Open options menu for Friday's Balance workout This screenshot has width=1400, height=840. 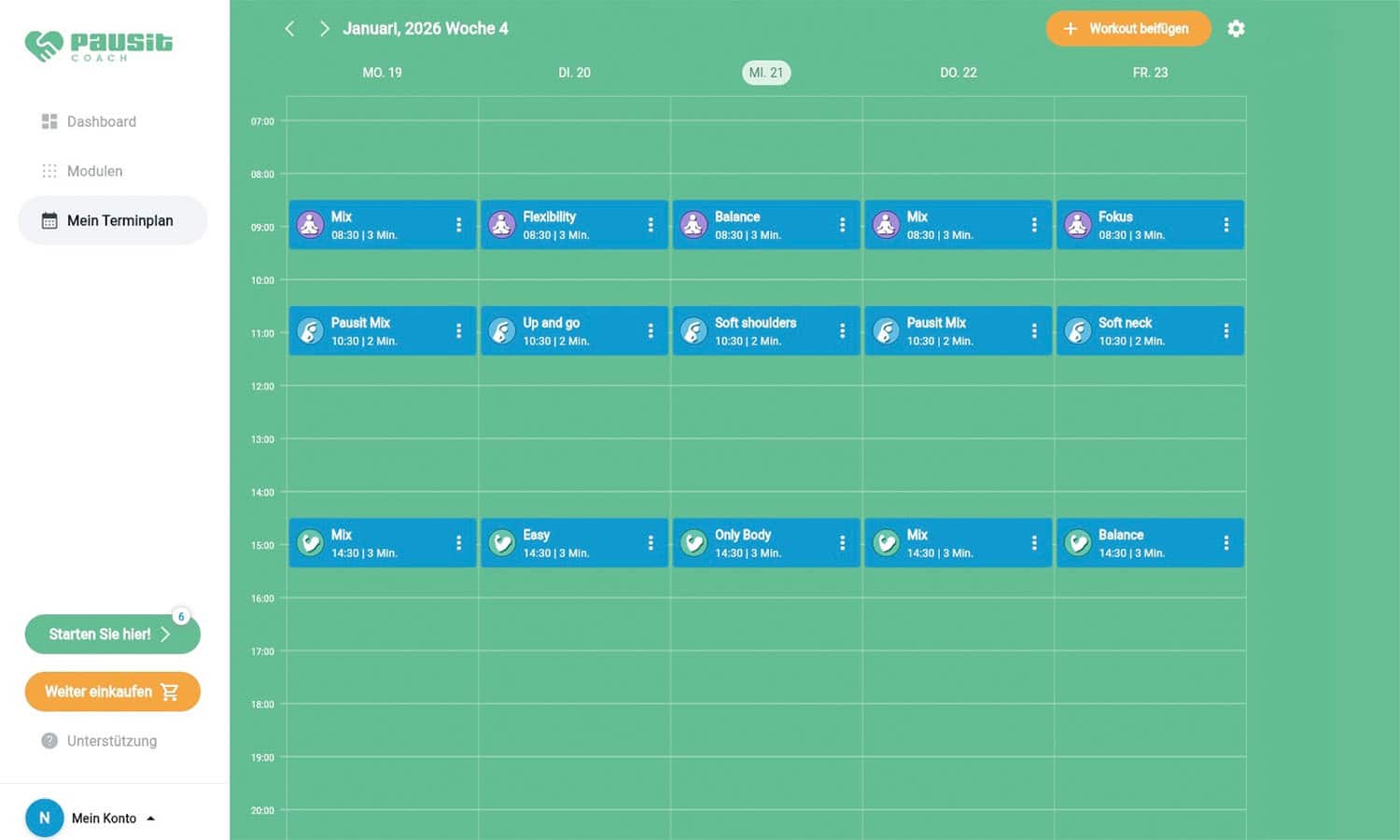coord(1225,543)
